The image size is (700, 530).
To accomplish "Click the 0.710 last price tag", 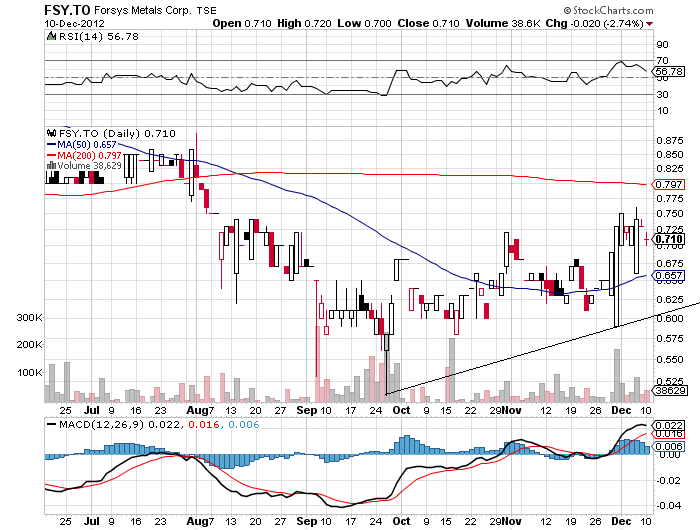I will tap(668, 240).
